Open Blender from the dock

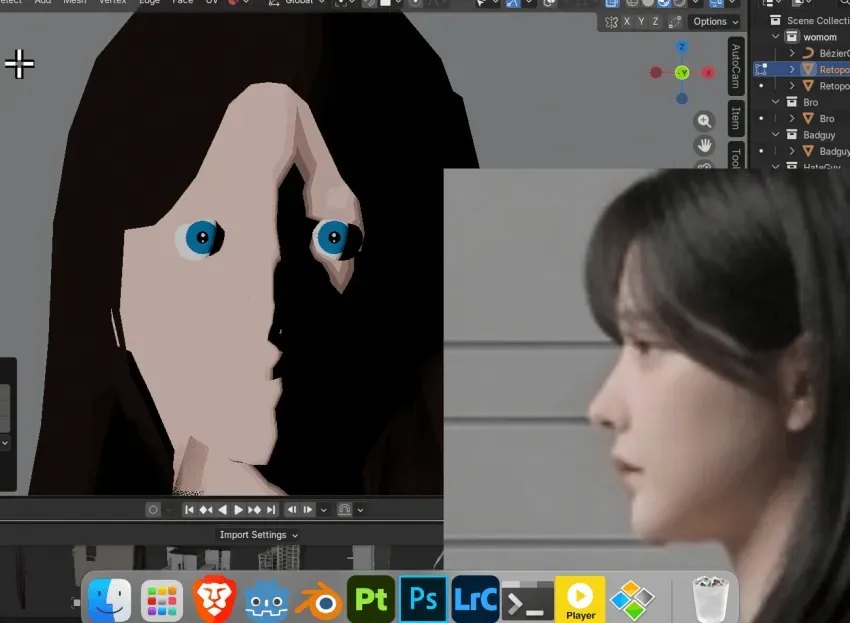[319, 600]
